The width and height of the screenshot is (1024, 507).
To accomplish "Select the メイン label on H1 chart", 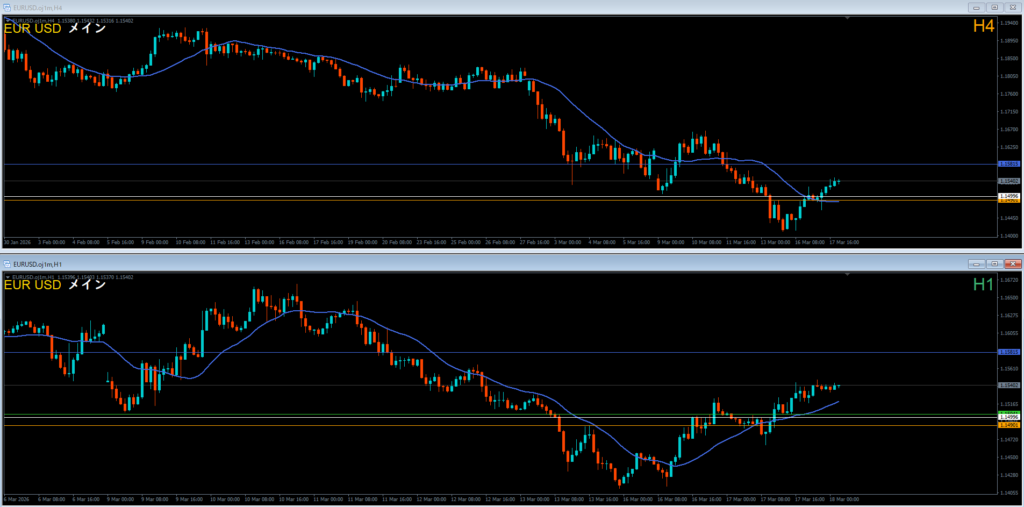I will pos(88,285).
